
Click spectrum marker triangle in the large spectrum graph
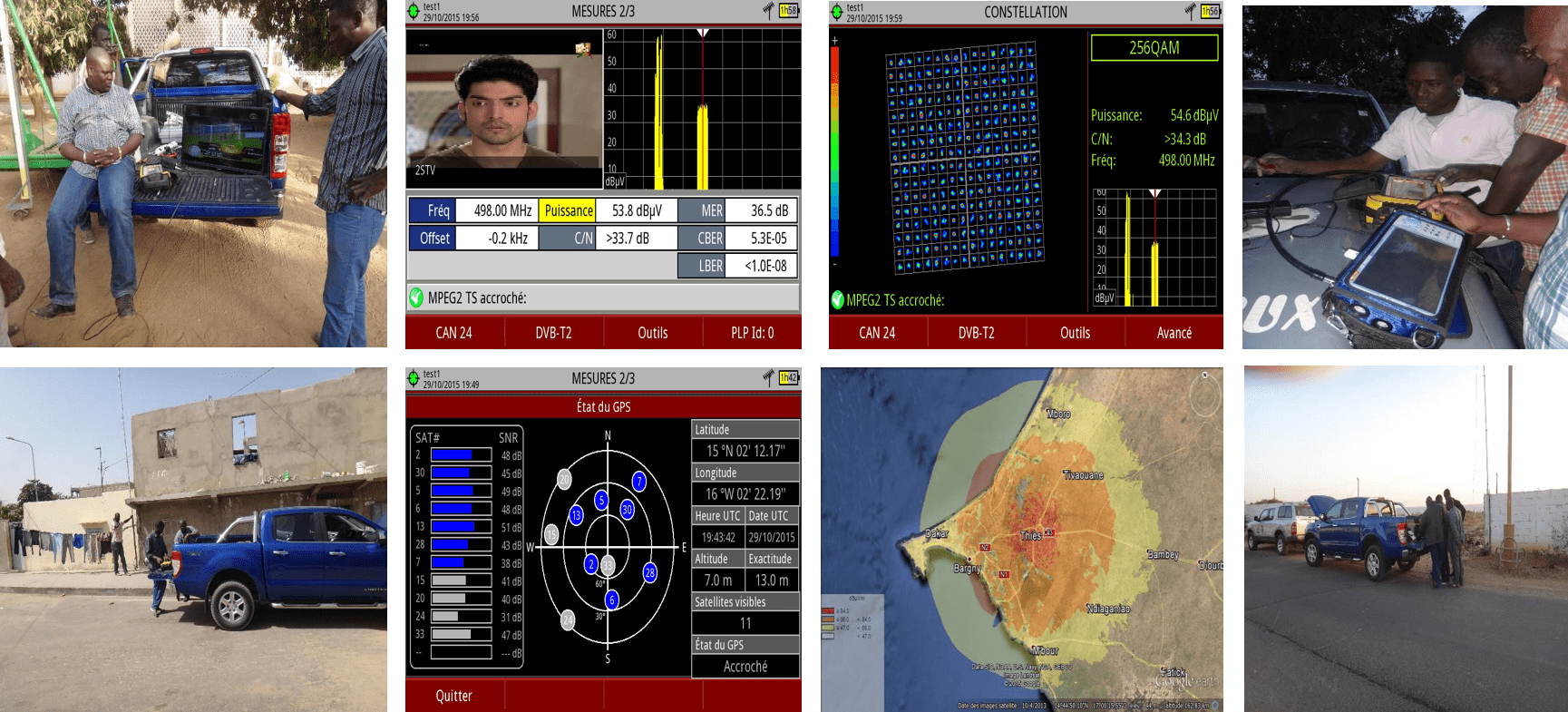703,34
